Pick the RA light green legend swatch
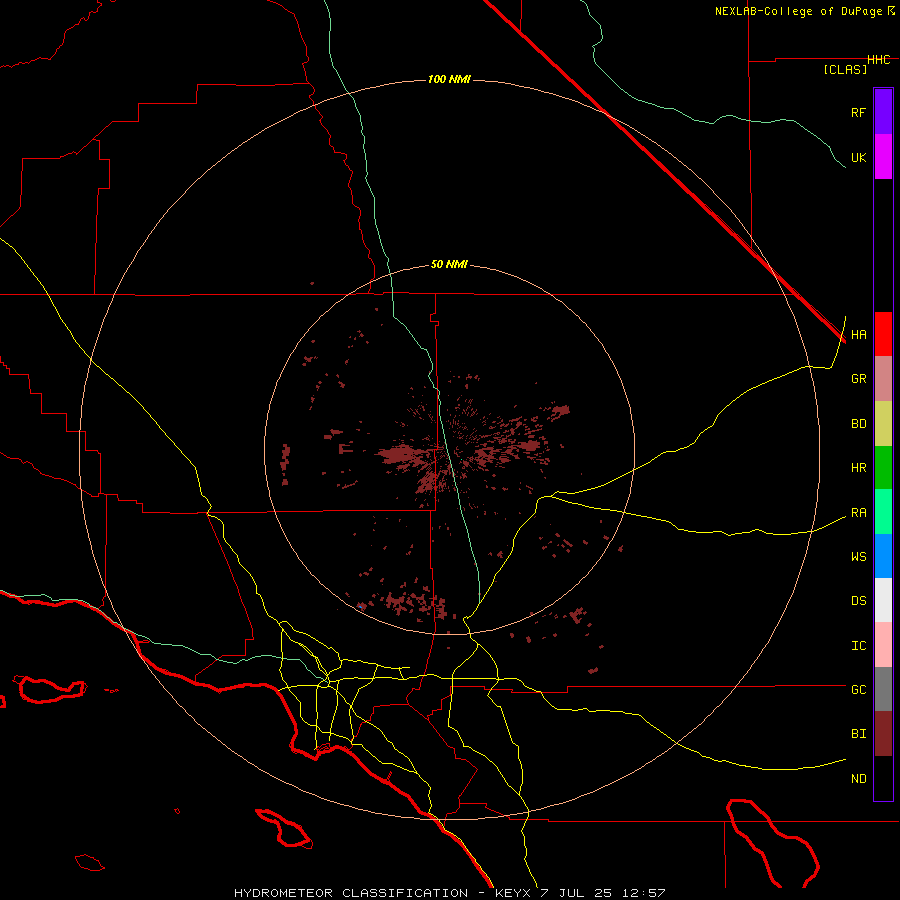 (x=883, y=512)
